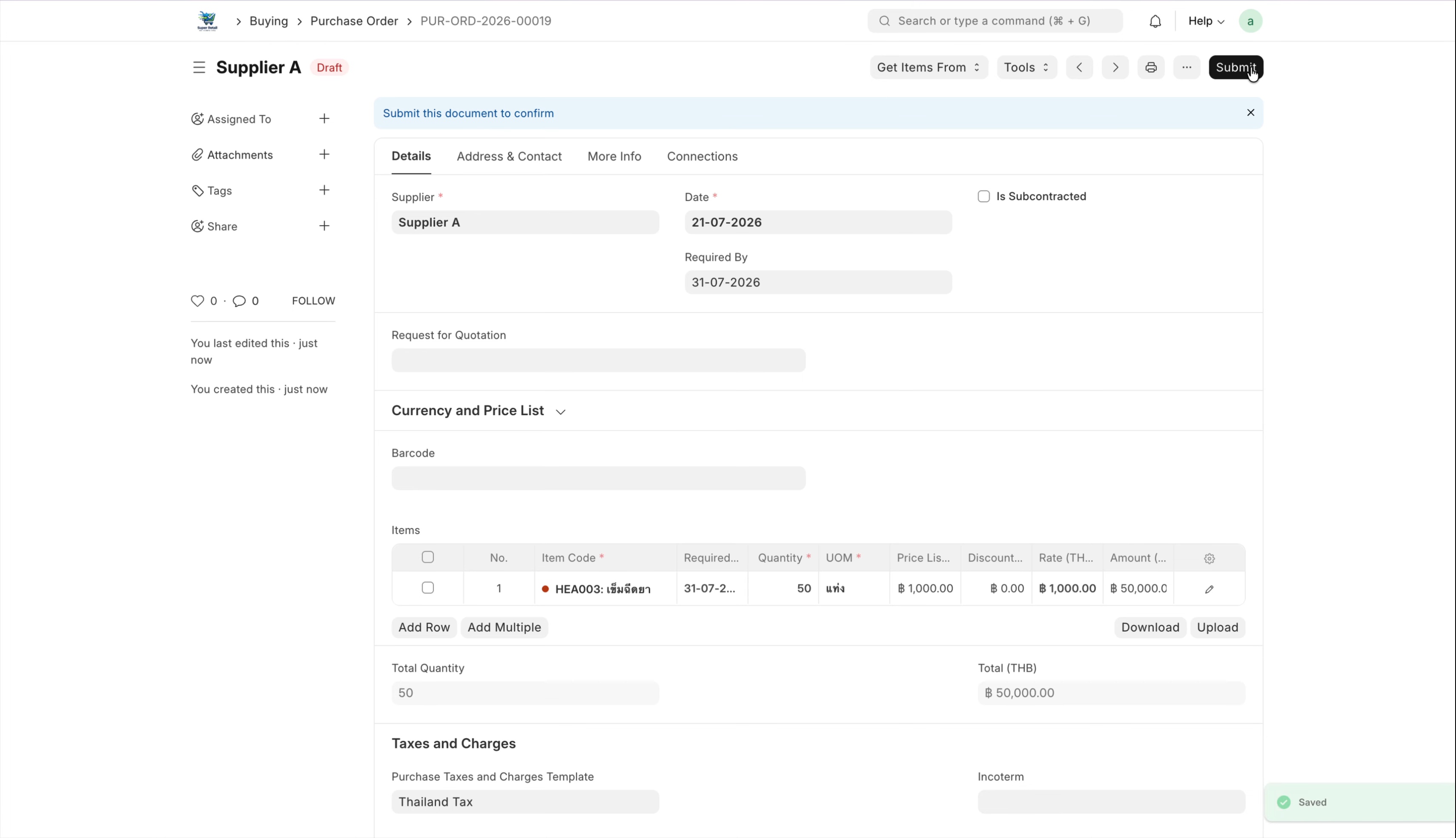
Task: Download the items table
Action: (x=1150, y=627)
